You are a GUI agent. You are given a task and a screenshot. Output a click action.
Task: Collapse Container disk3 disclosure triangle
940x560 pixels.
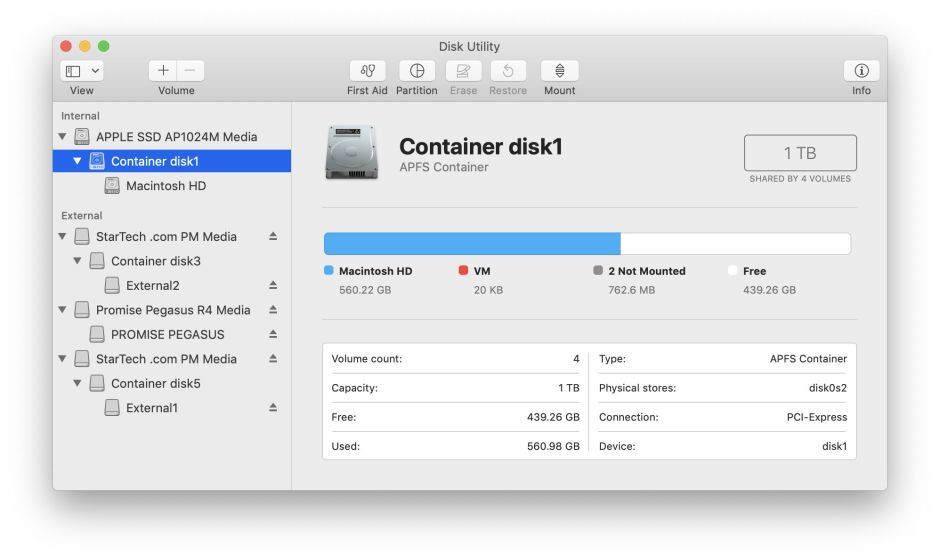78,261
